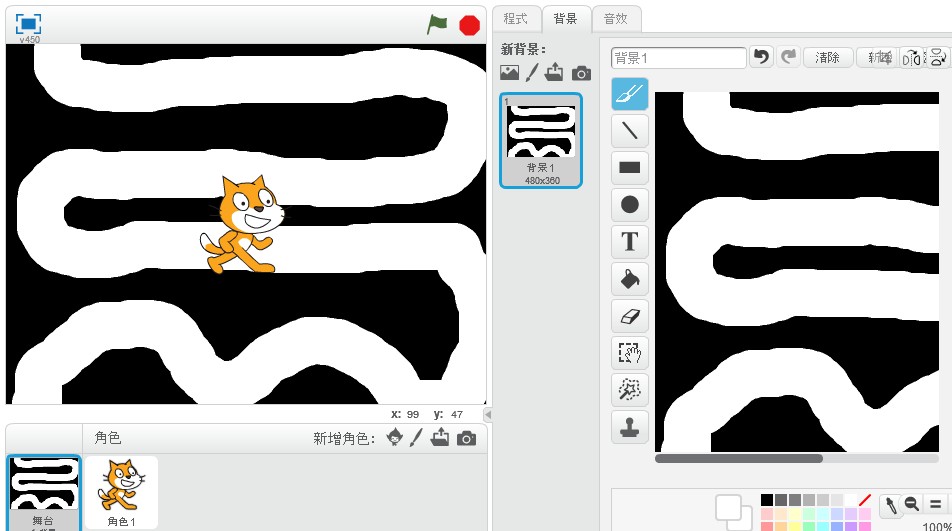Select the 舞台 stage thumbnail
952x531 pixels.
(x=42, y=493)
